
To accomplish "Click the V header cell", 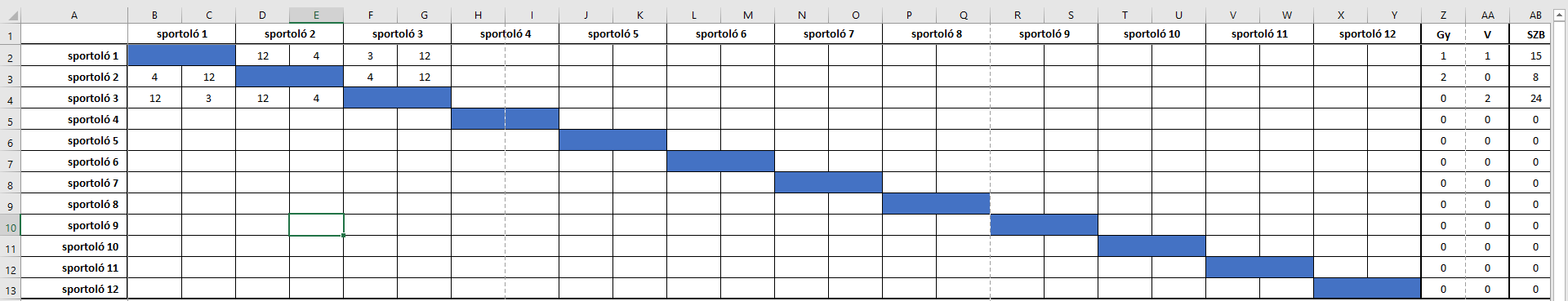I will point(1487,34).
